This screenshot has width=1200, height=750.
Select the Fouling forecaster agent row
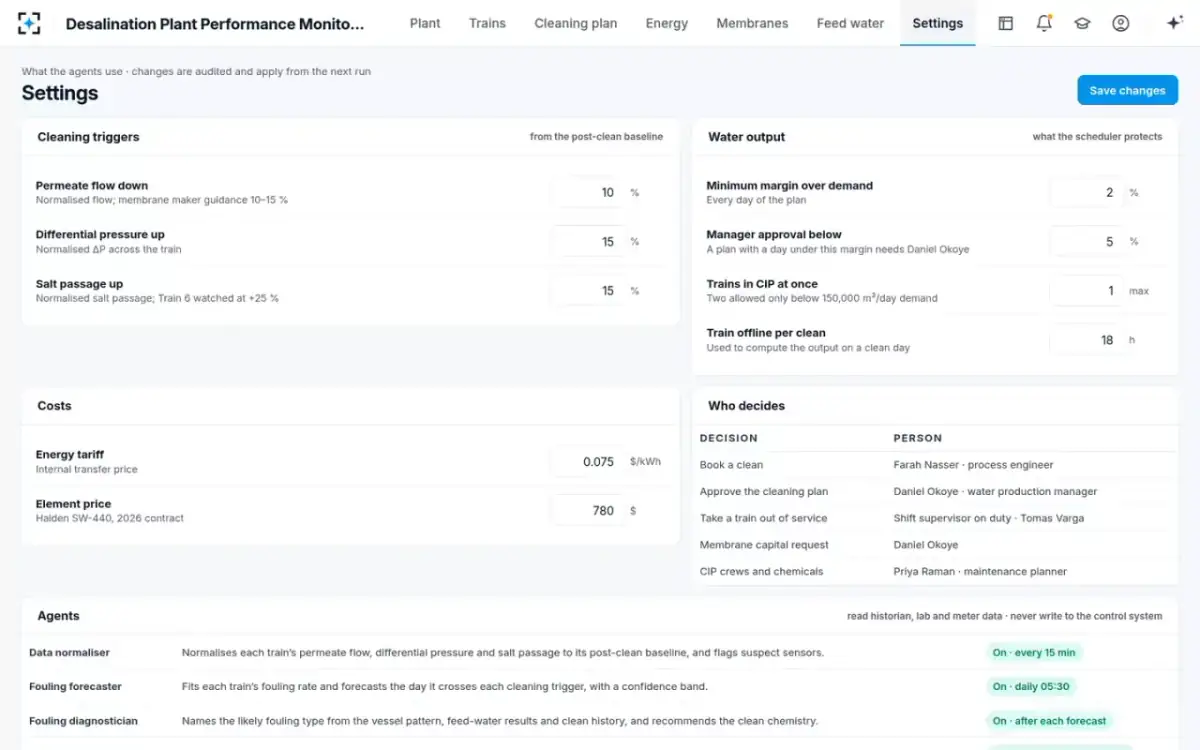pos(600,687)
